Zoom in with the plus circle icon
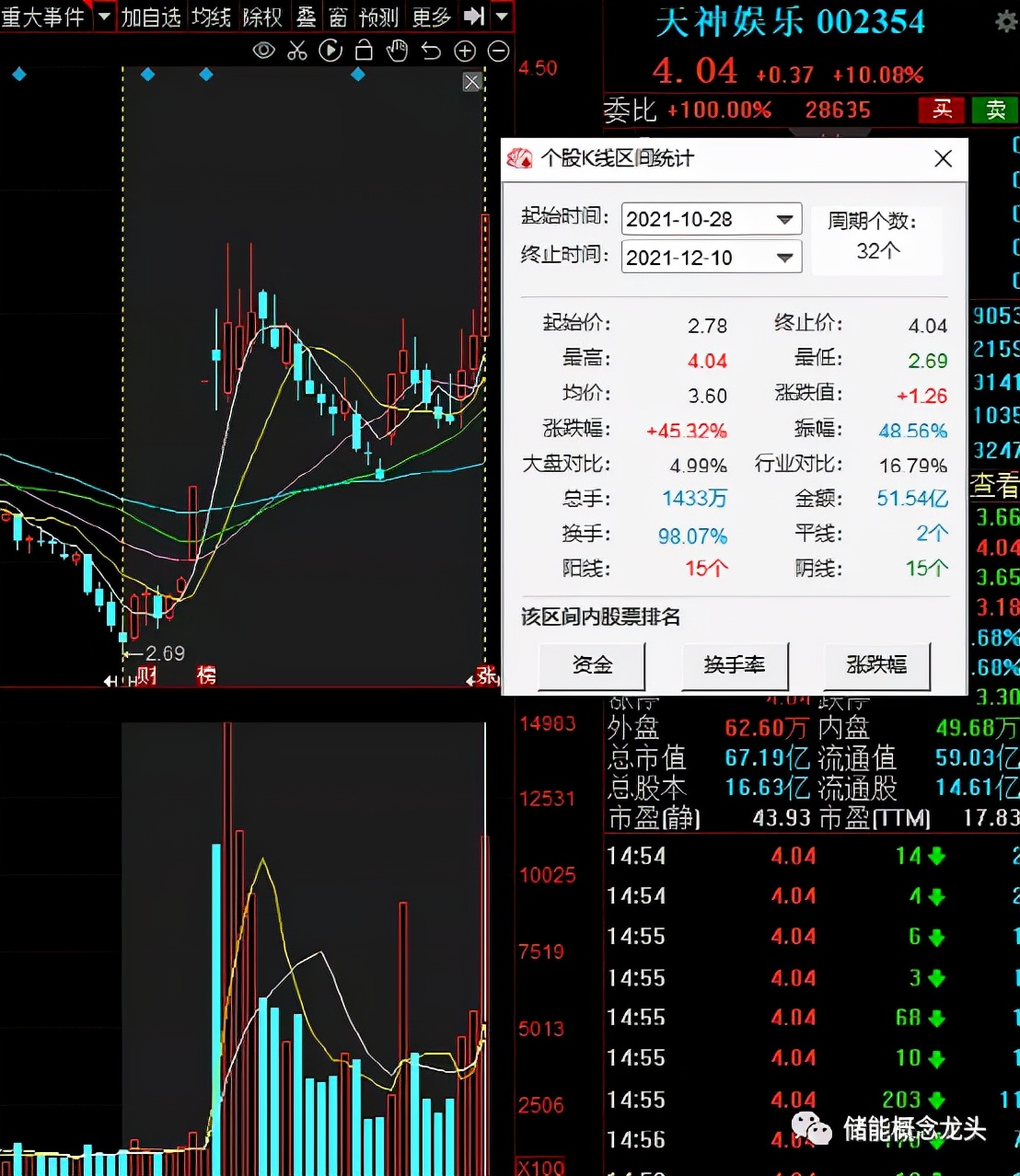 tap(465, 52)
